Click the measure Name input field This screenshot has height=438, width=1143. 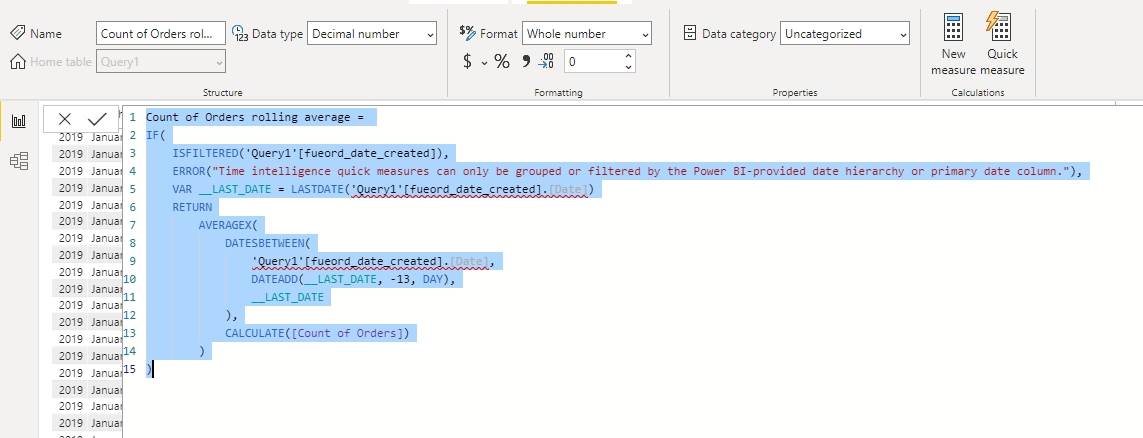pos(160,34)
